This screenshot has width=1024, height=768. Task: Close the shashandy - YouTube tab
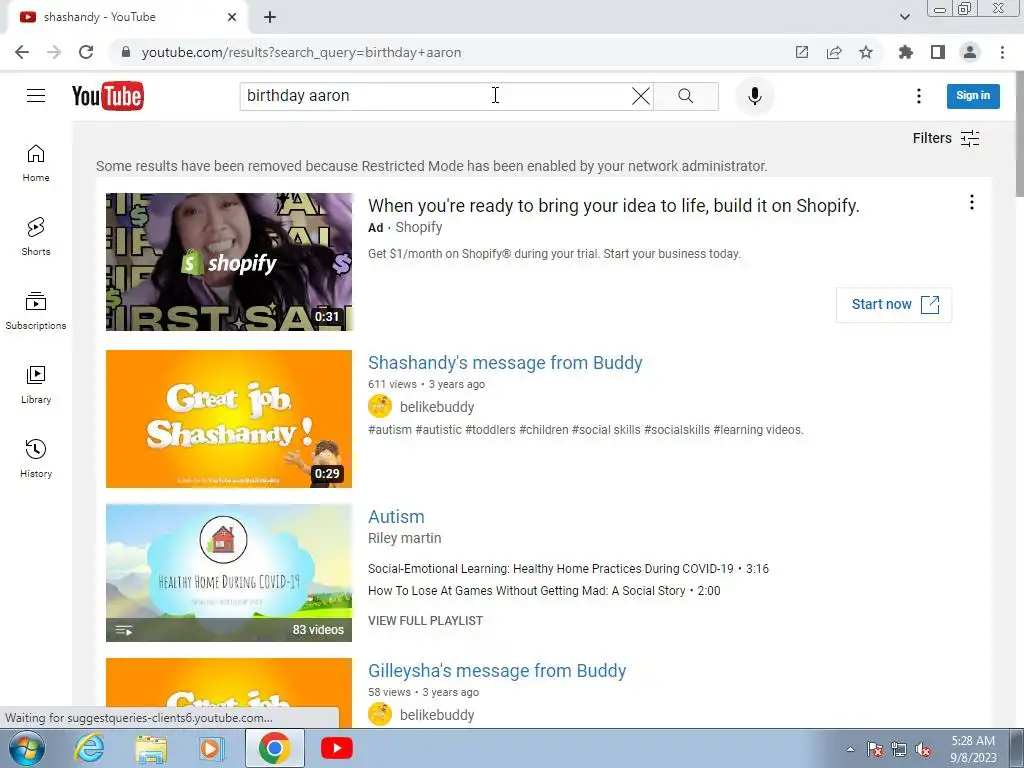click(x=232, y=18)
